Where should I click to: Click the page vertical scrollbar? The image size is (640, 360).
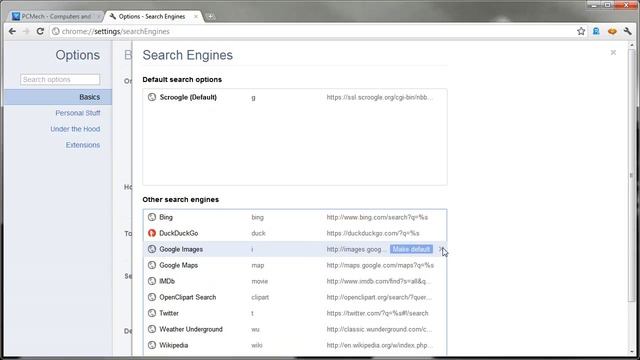coord(632,176)
